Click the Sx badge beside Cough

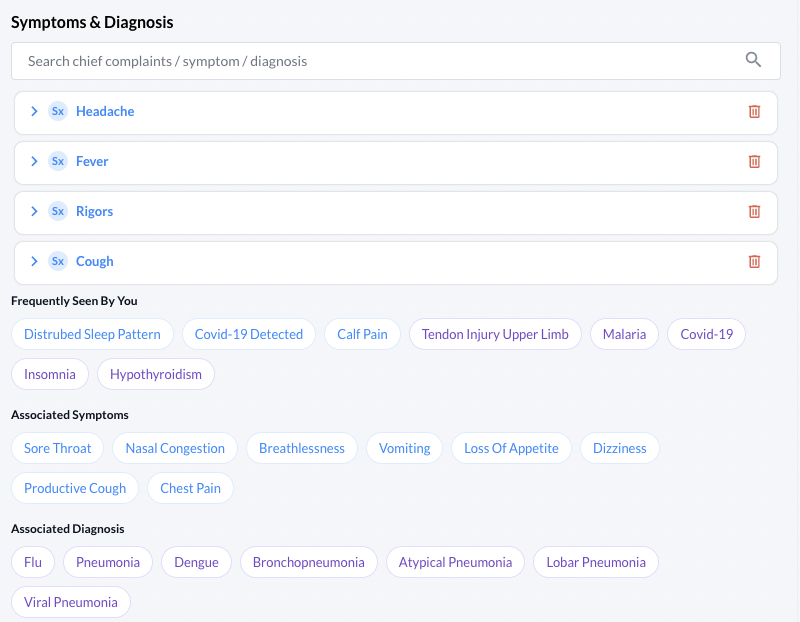pyautogui.click(x=58, y=261)
